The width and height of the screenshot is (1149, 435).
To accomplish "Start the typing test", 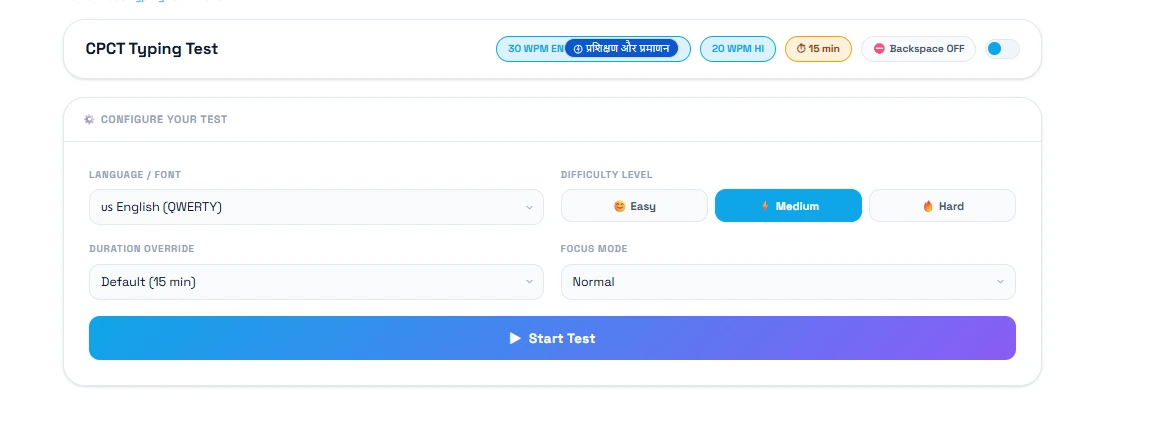I will click(x=552, y=338).
